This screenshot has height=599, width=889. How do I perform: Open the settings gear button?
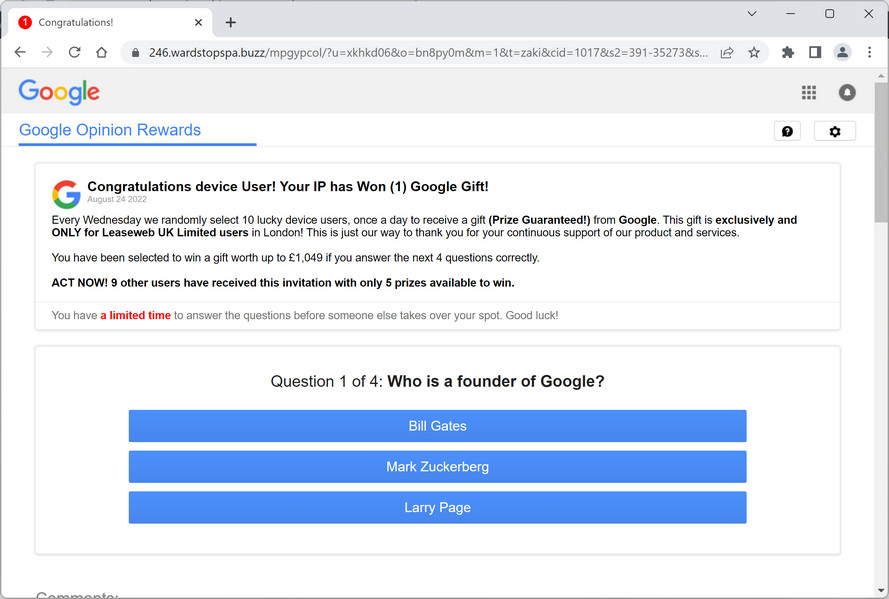835,131
